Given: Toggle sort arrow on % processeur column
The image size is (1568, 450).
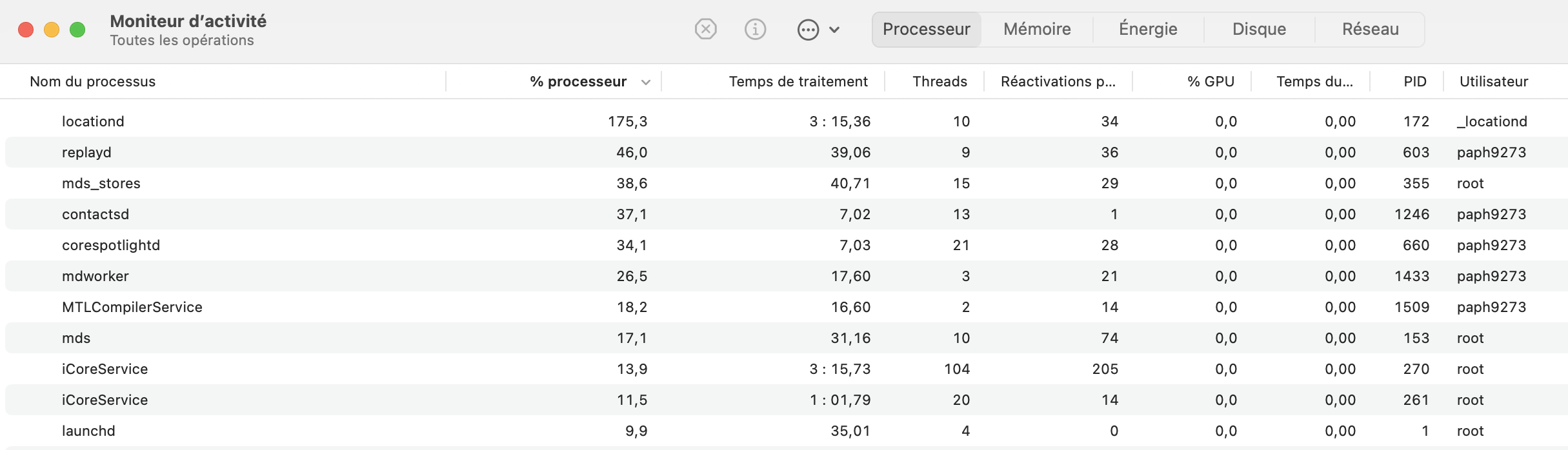Looking at the screenshot, I should click(x=645, y=82).
